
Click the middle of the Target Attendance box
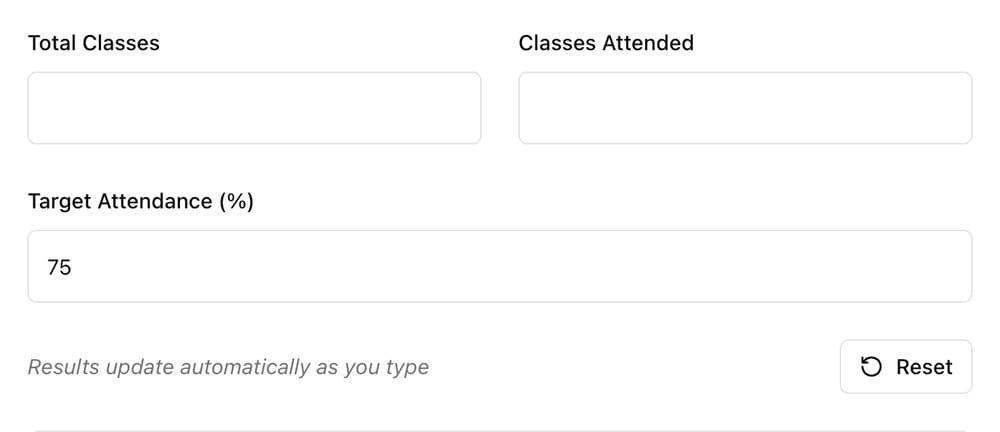point(500,266)
